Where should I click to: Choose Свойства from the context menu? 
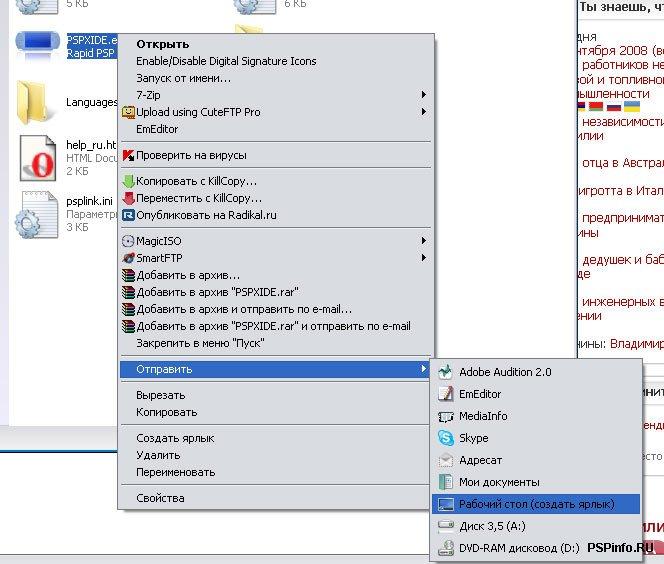pyautogui.click(x=160, y=498)
